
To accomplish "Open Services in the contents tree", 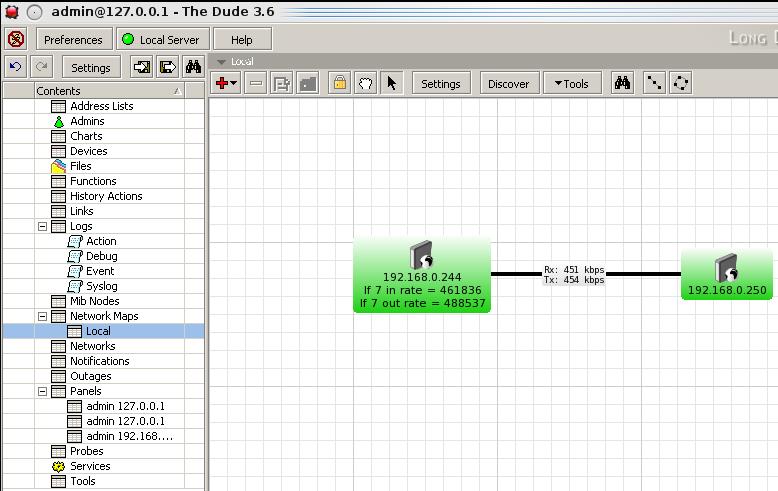I will pos(90,466).
